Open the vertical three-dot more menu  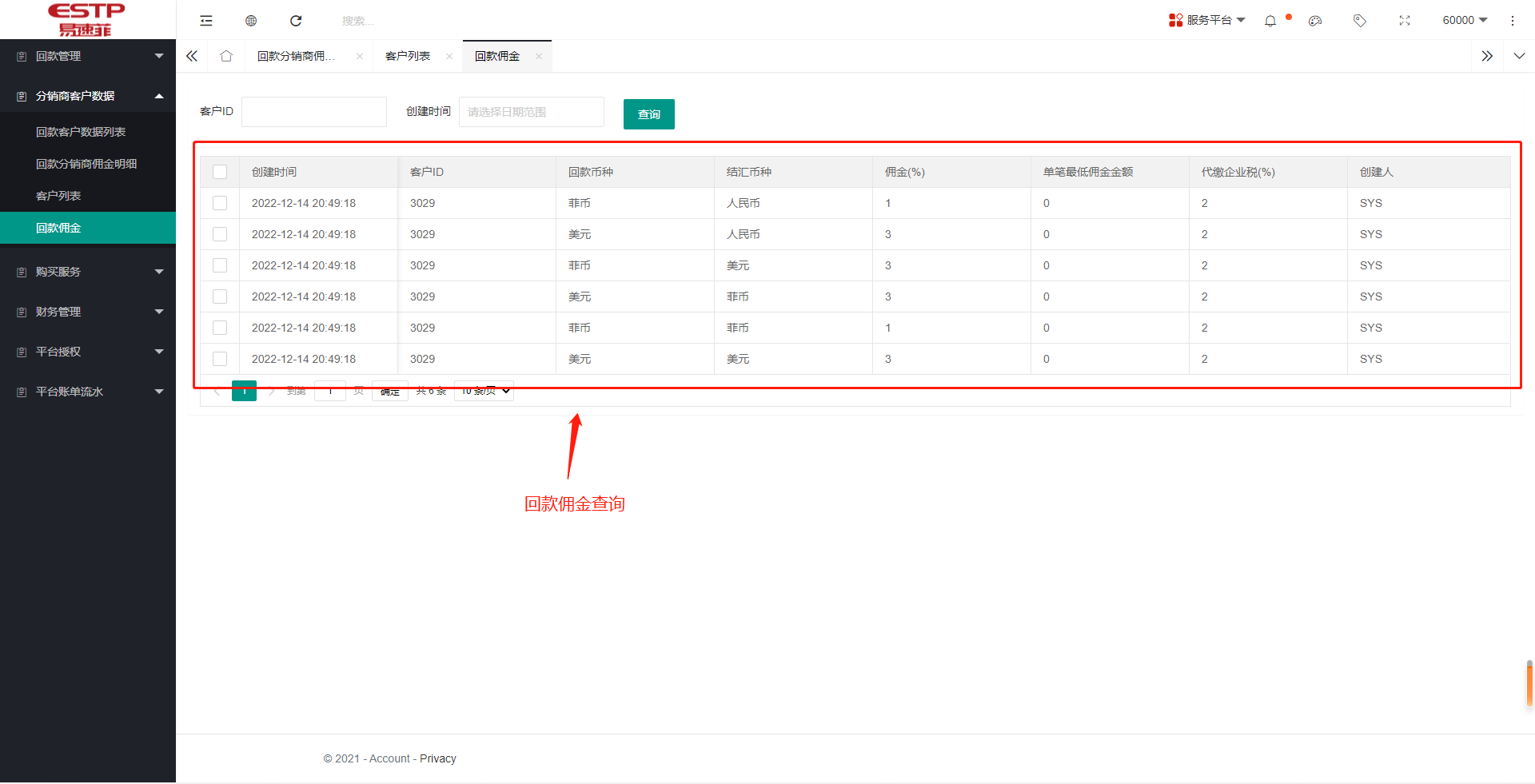[x=1513, y=21]
